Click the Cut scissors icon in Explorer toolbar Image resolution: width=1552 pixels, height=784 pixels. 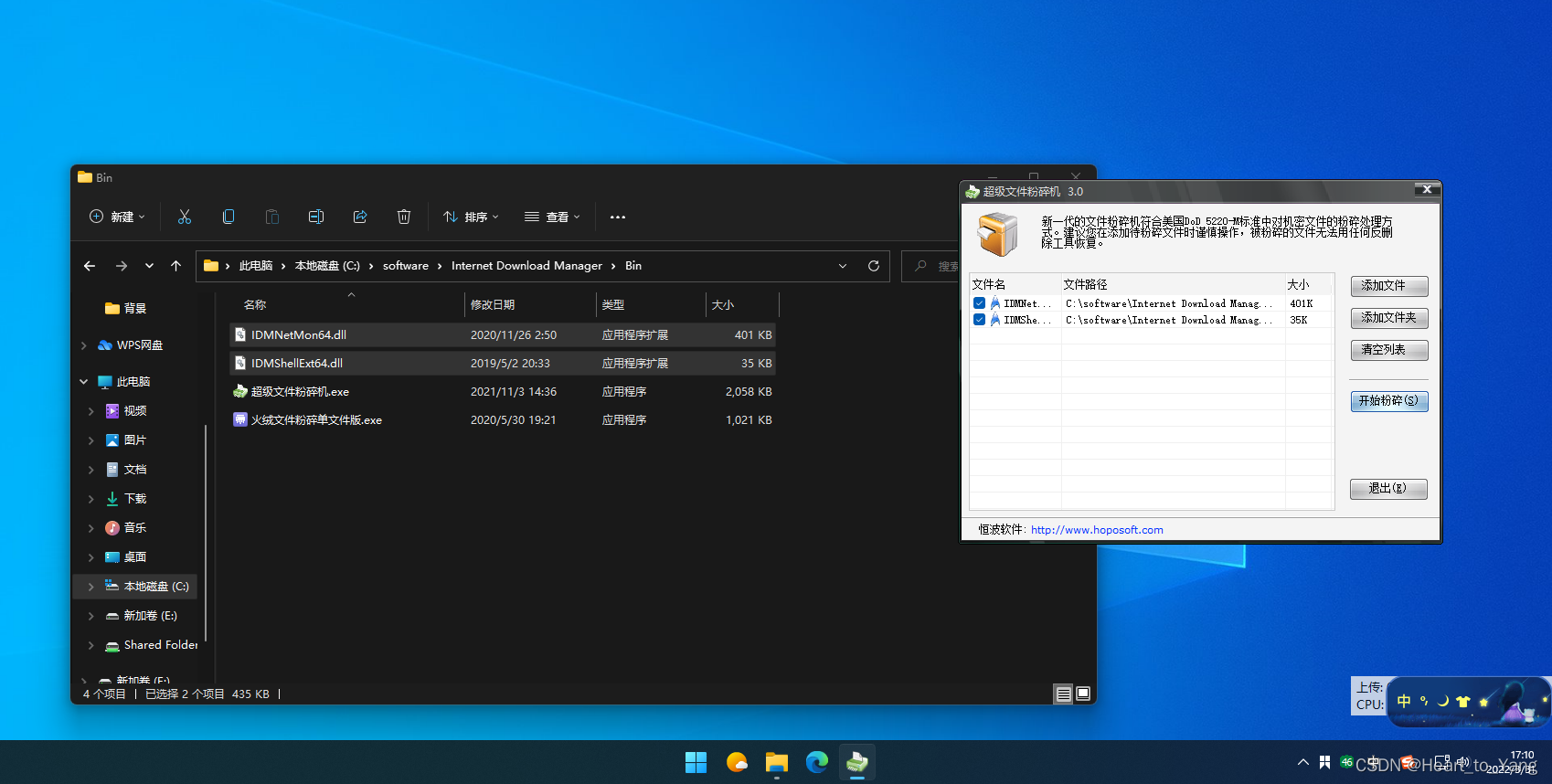pyautogui.click(x=185, y=217)
